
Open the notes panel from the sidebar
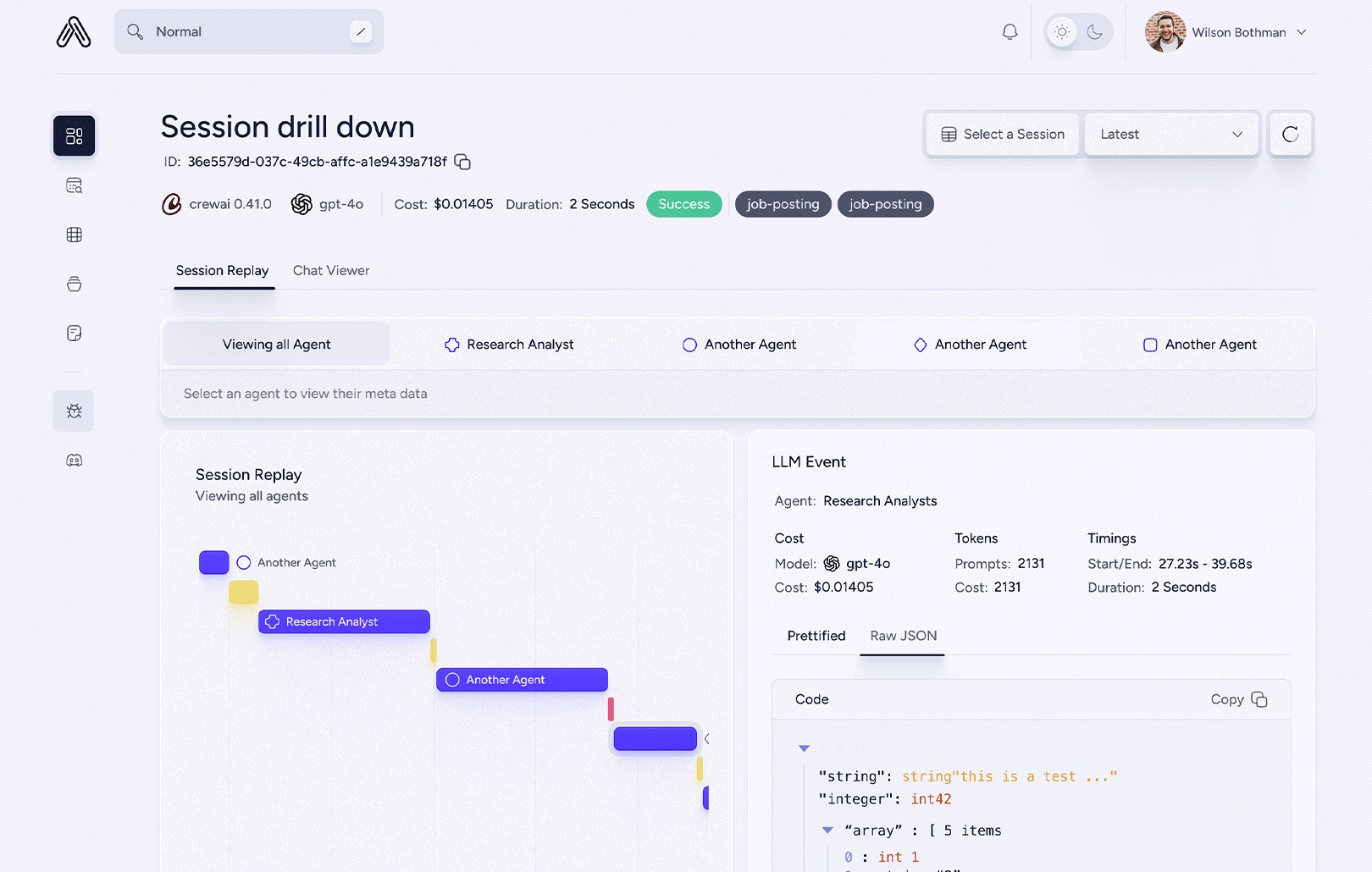(x=74, y=333)
